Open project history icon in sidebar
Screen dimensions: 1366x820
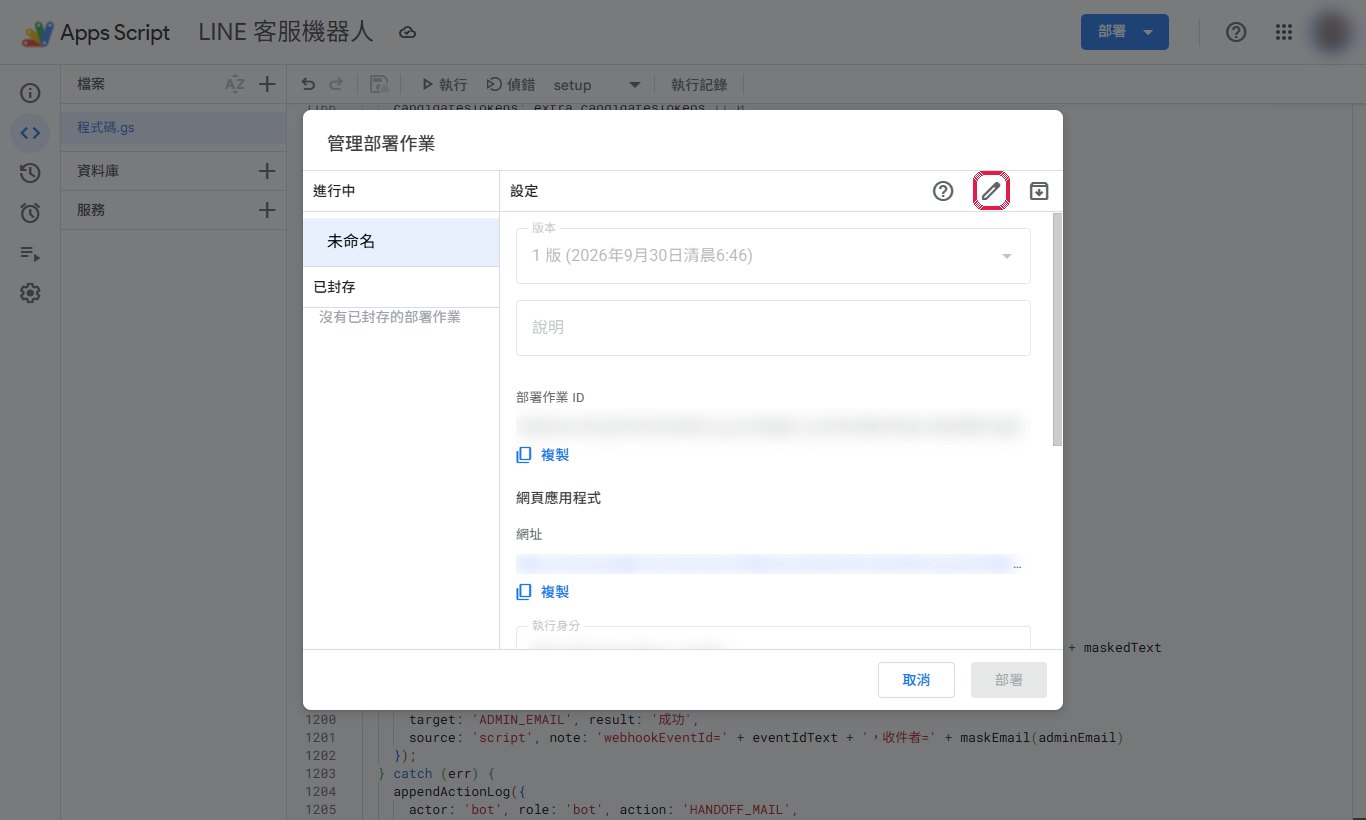tap(30, 173)
